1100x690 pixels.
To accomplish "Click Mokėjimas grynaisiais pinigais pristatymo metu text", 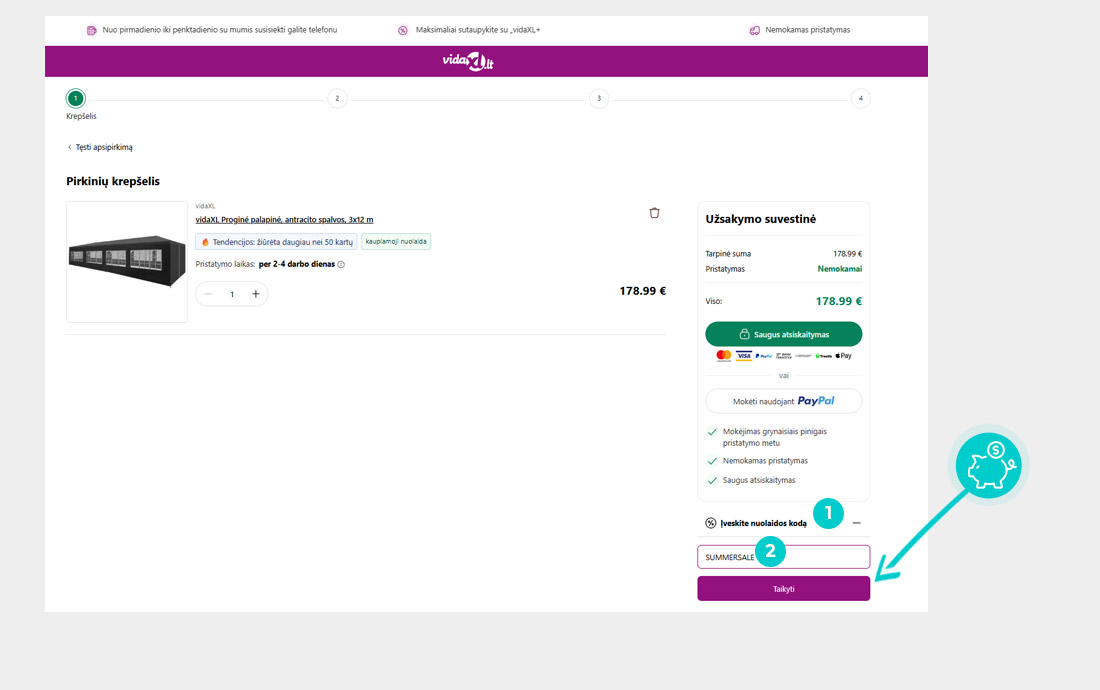I will point(774,437).
